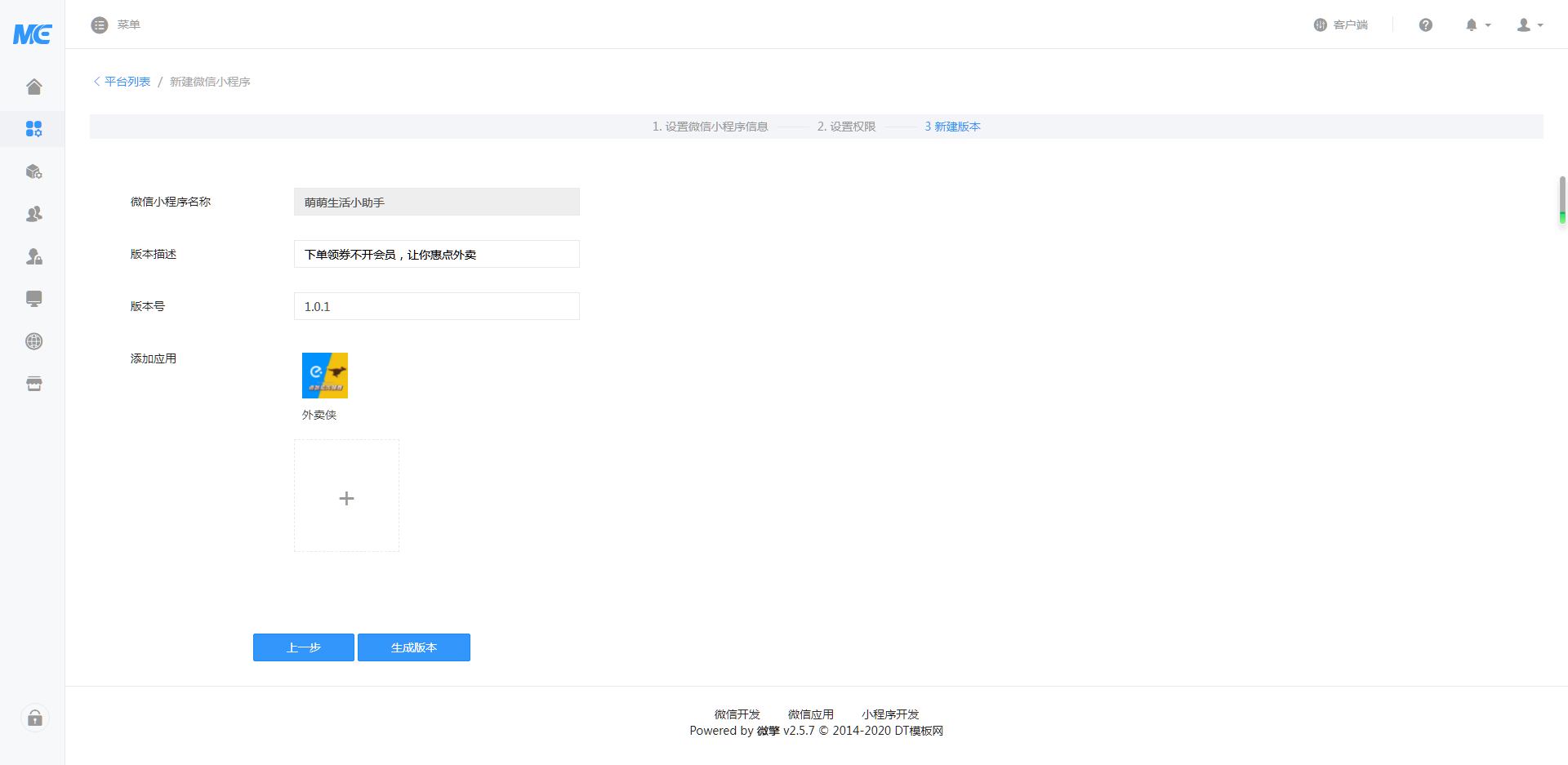The width and height of the screenshot is (1568, 765).
Task: Open the home icon in sidebar
Action: [33, 87]
